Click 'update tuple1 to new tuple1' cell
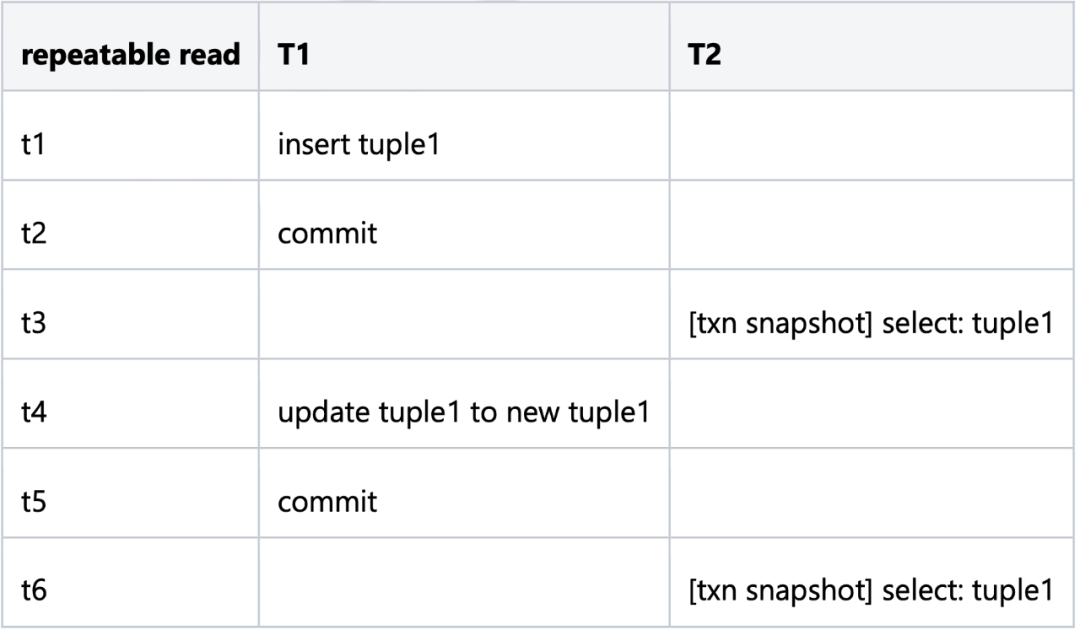The image size is (1080, 630). pyautogui.click(x=464, y=411)
